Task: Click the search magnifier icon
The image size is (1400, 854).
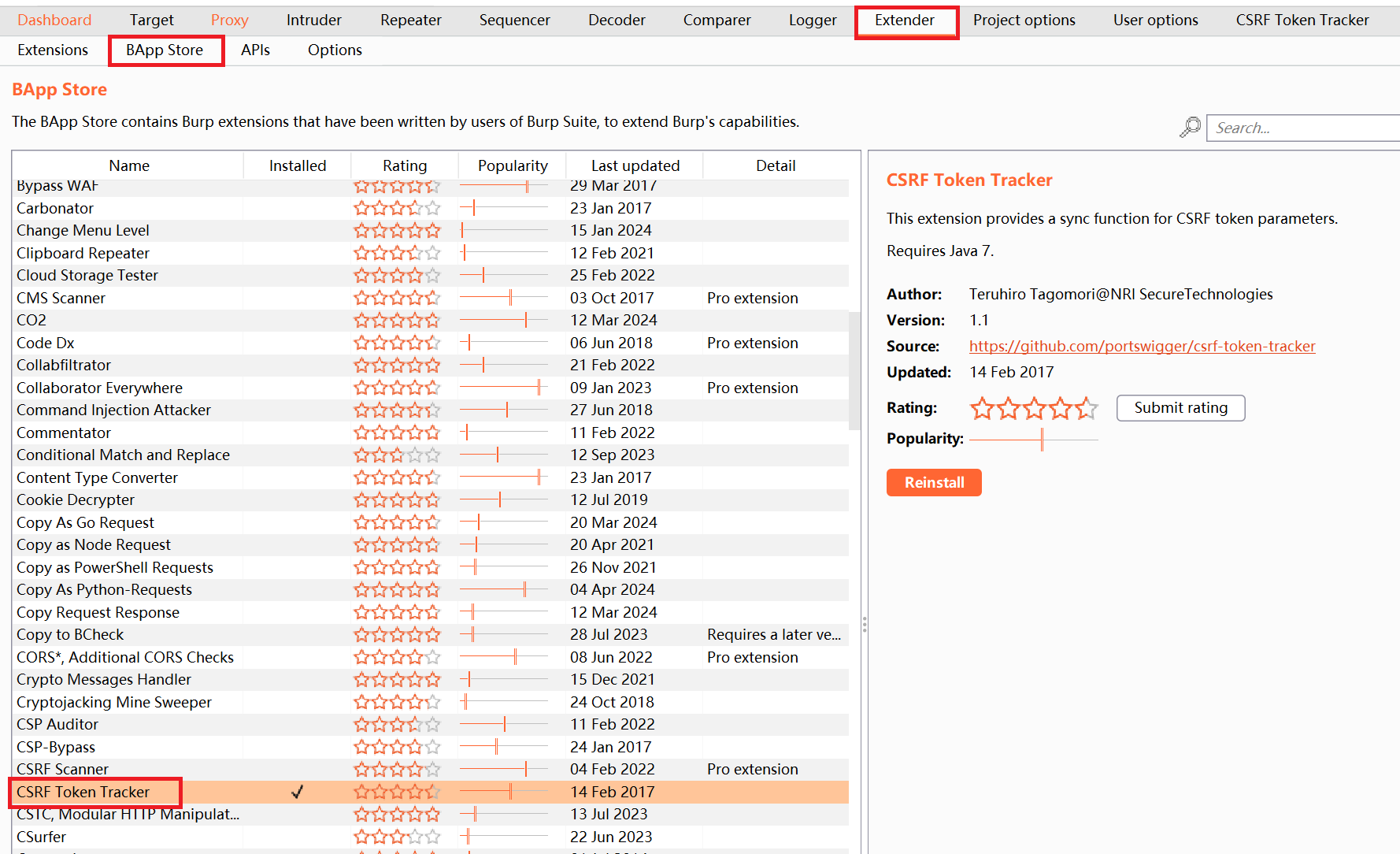Action: tap(1190, 127)
